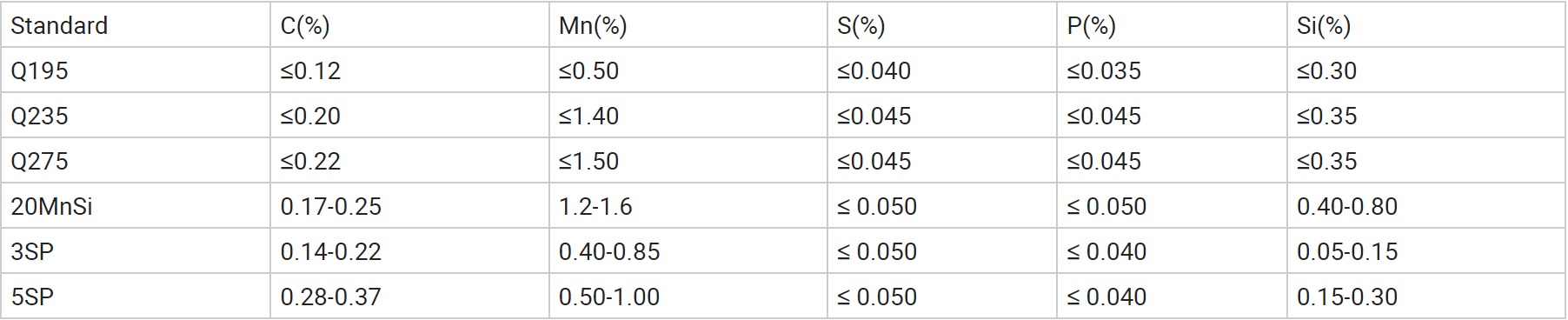
Task: Select the Si(%) column header
Action: pyautogui.click(x=1425, y=25)
